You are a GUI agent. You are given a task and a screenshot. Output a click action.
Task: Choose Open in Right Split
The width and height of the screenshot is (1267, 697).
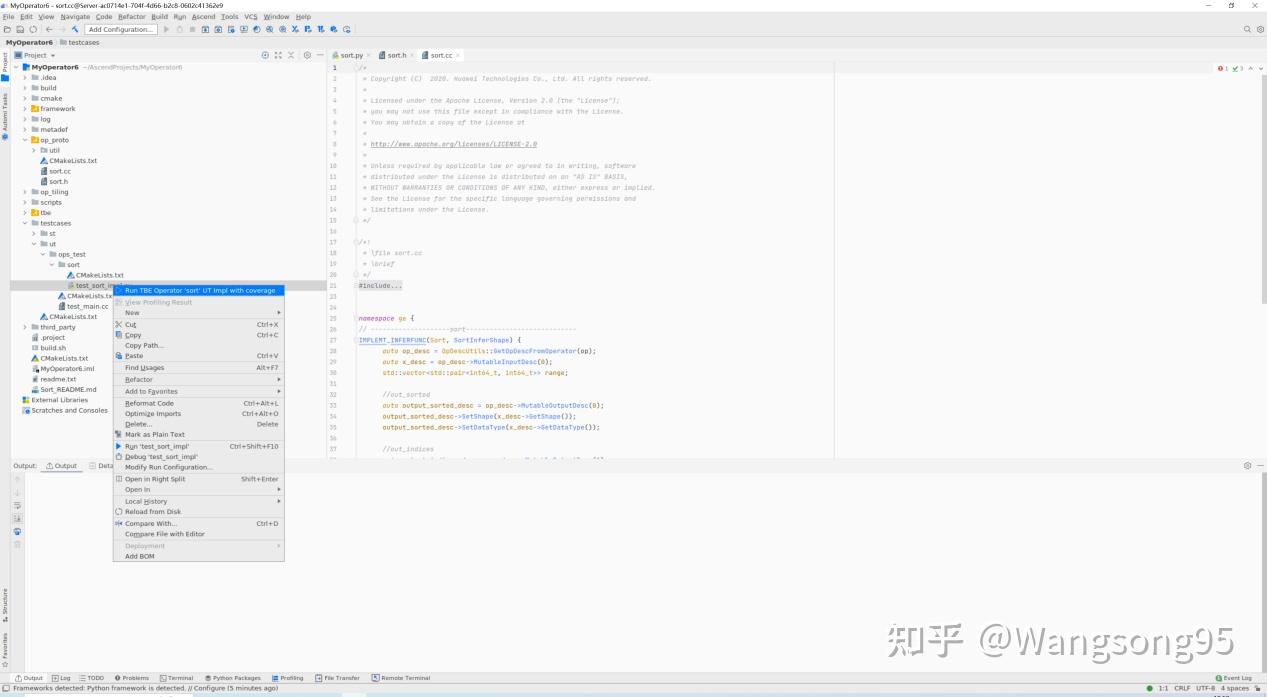pos(199,479)
